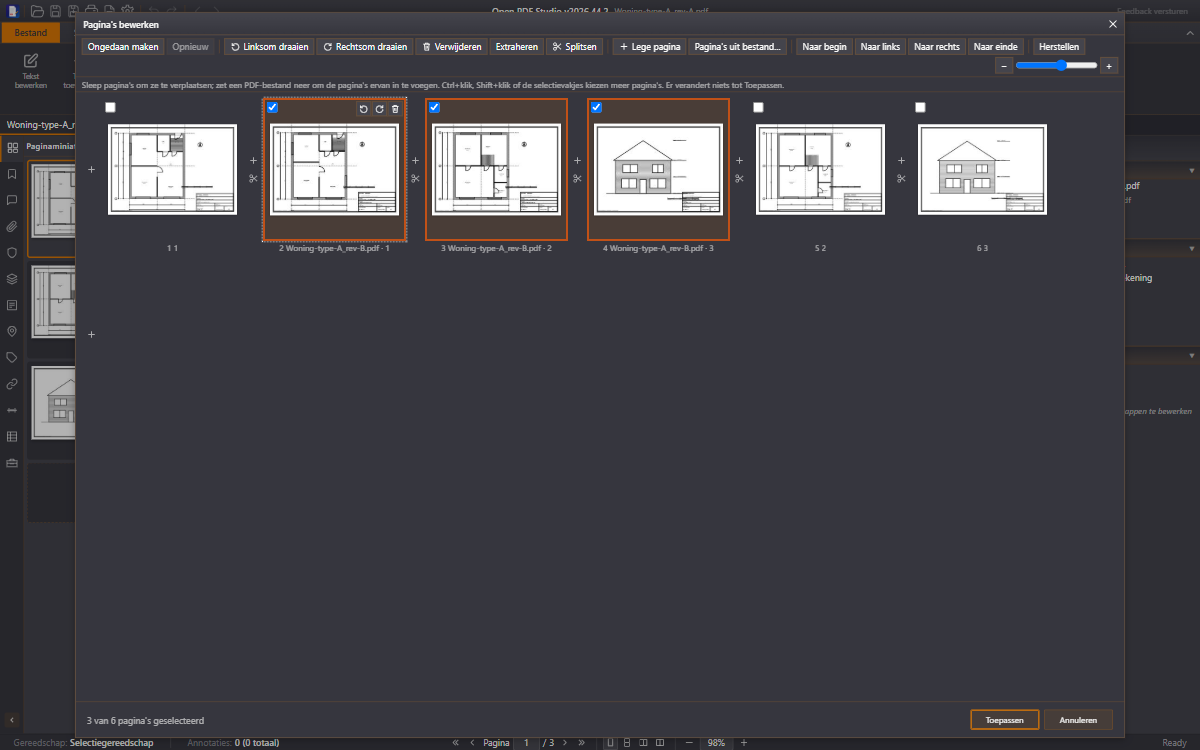Viewport: 1200px width, 750px height.
Task: Uncheck page 2 Woning-type-A_rev-B.pdf - 1
Action: click(272, 108)
